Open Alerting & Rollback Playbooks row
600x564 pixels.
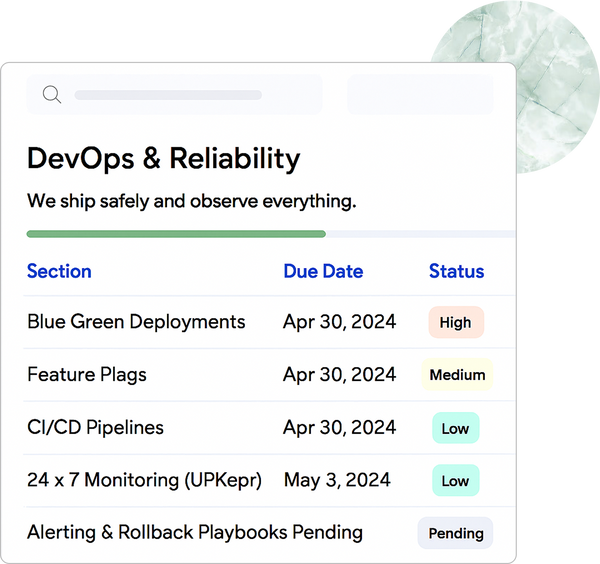pos(195,533)
